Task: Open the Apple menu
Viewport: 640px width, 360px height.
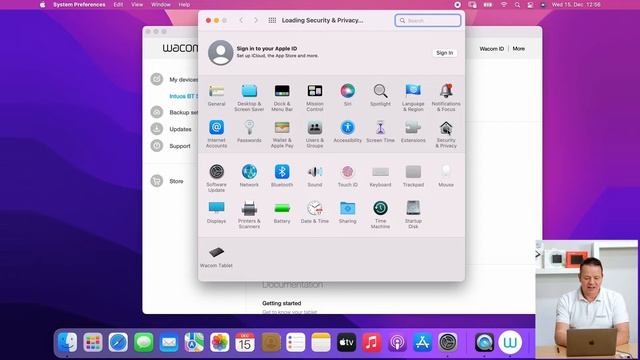Action: pos(42,5)
